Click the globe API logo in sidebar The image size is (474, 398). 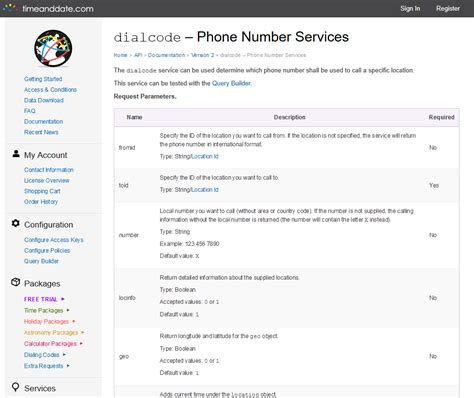(53, 49)
